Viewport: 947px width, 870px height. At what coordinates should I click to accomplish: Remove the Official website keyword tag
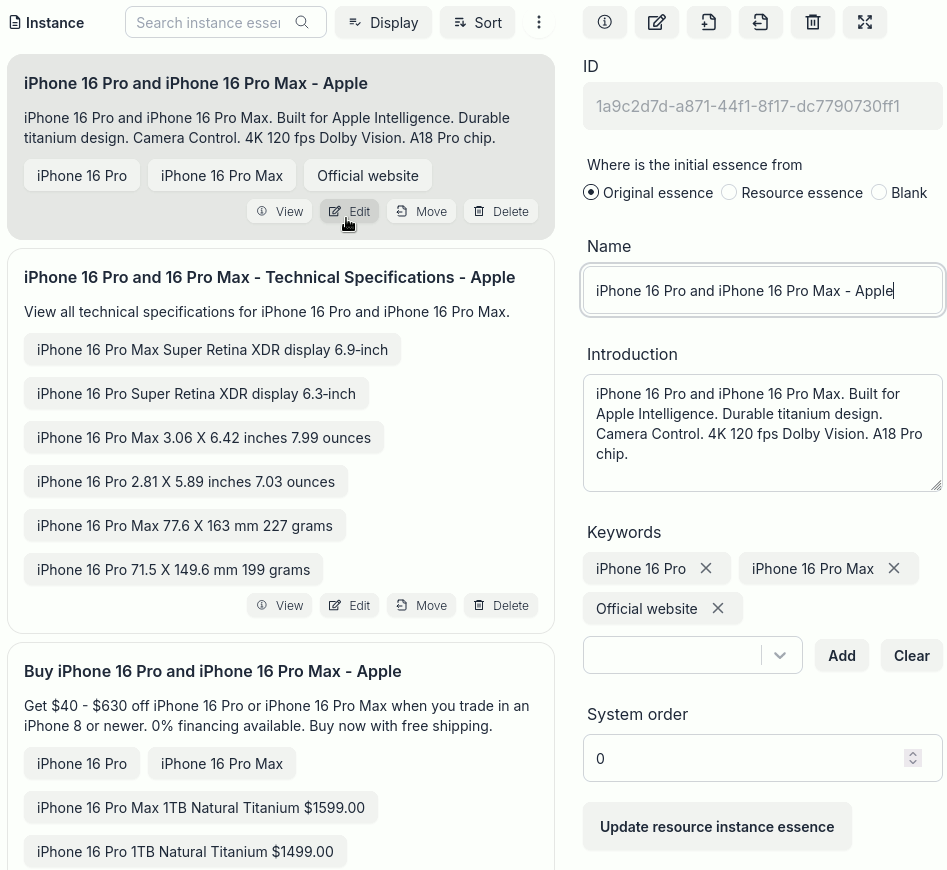tap(717, 609)
